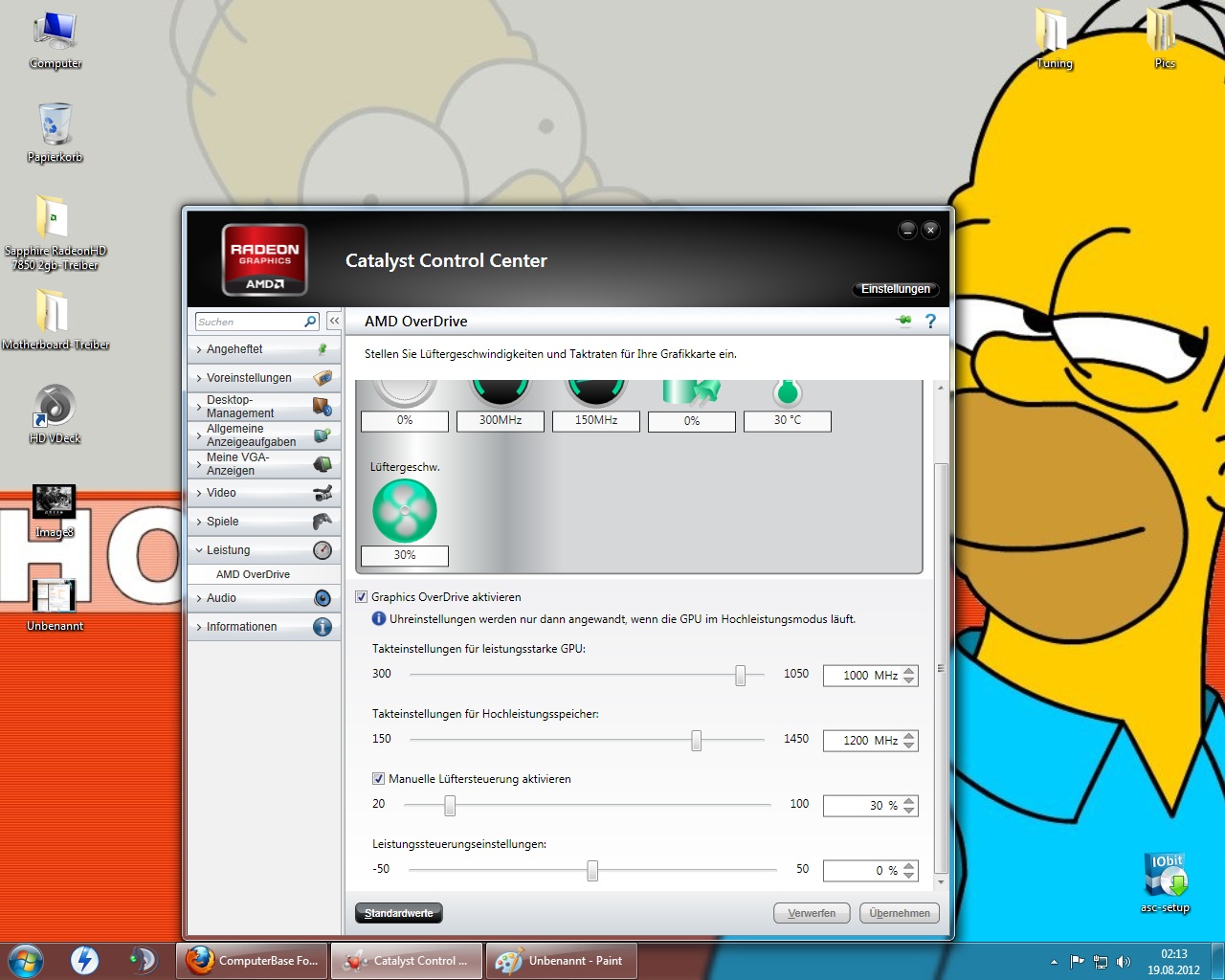Click the volume icon in system tray
This screenshot has height=980, width=1225.
point(1124,962)
